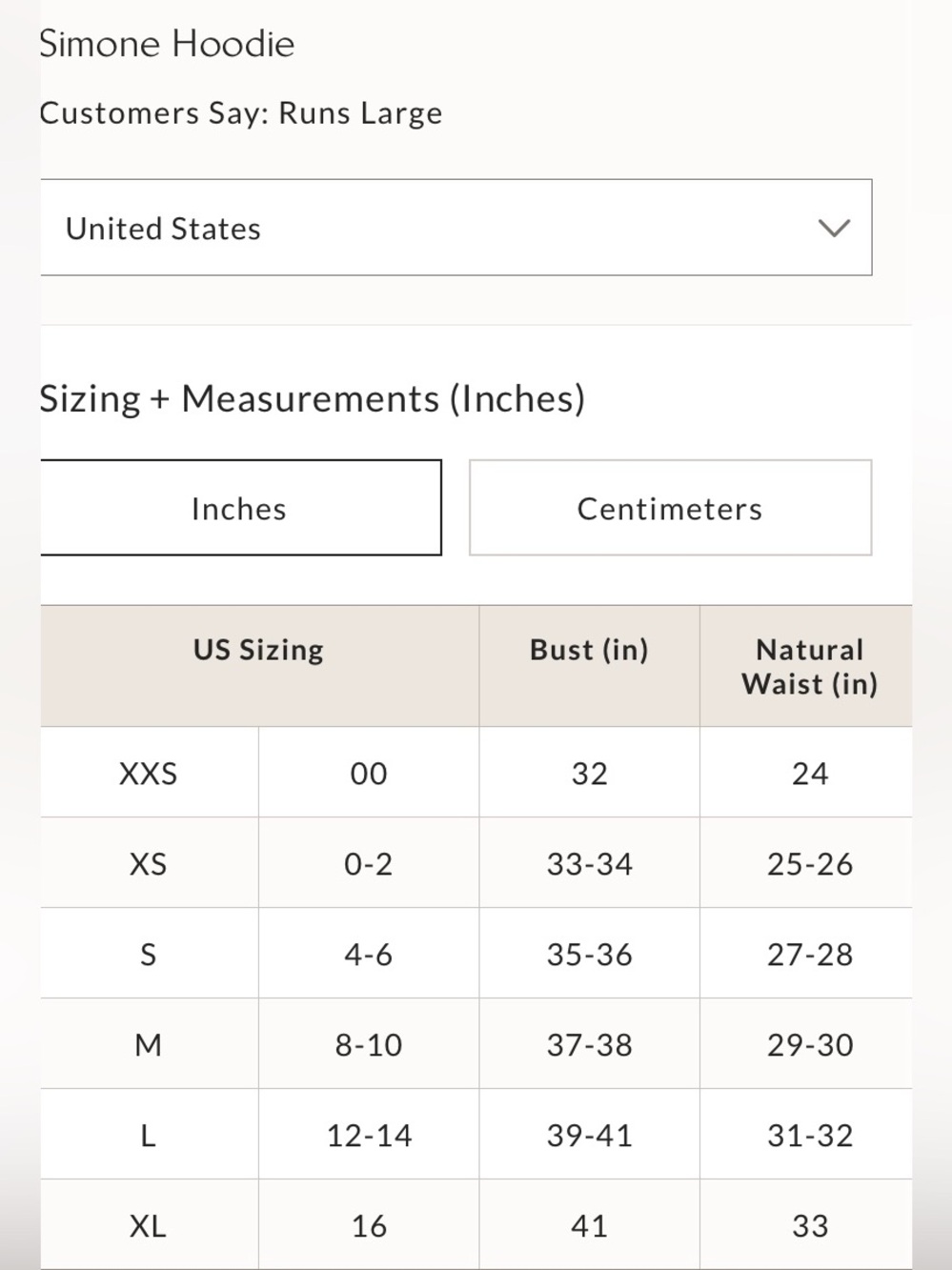The height and width of the screenshot is (1270, 952).
Task: Click the S size cell
Action: click(149, 954)
